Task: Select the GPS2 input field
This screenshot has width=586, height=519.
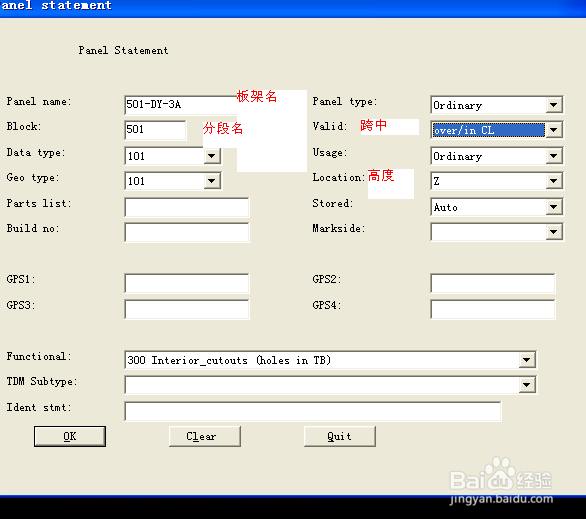Action: (x=493, y=284)
